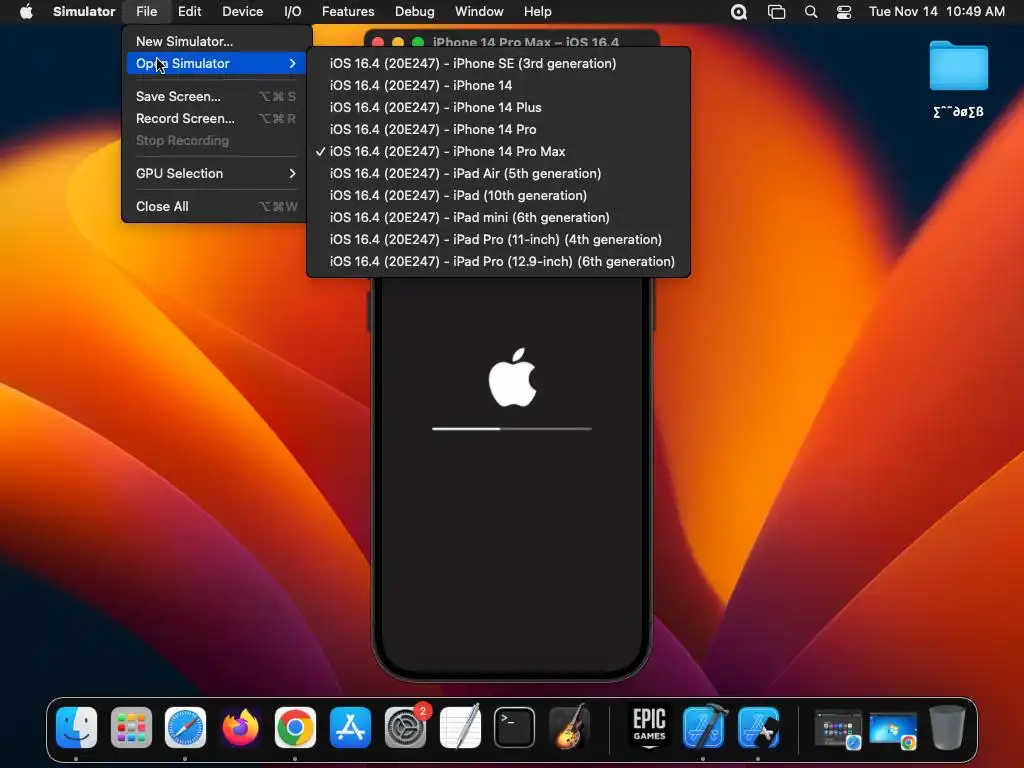Screen dimensions: 1024x768
Task: Choose Close All menu item
Action: coord(216,206)
